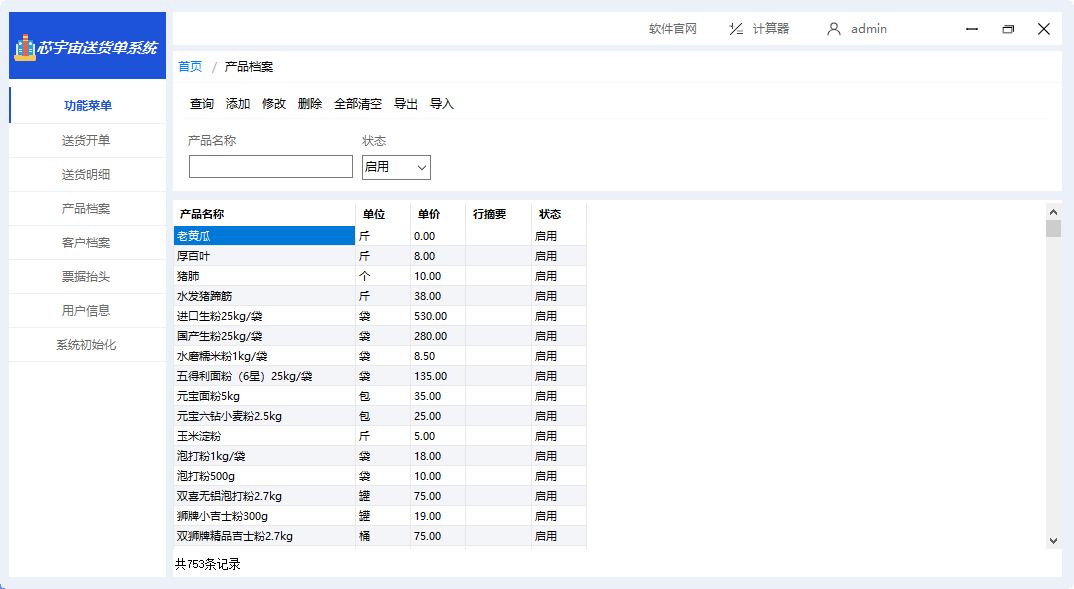Click the 导入 button

pyautogui.click(x=442, y=103)
